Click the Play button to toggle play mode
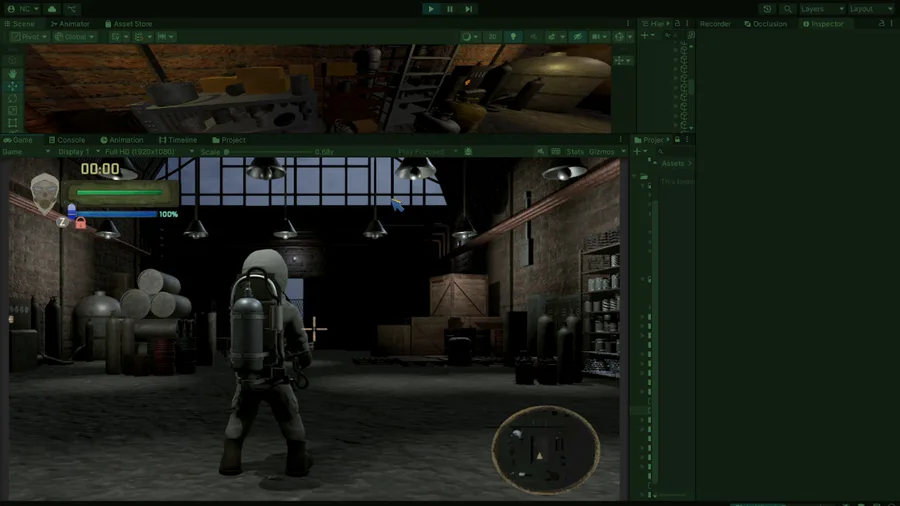Viewport: 900px width, 506px height. (430, 9)
